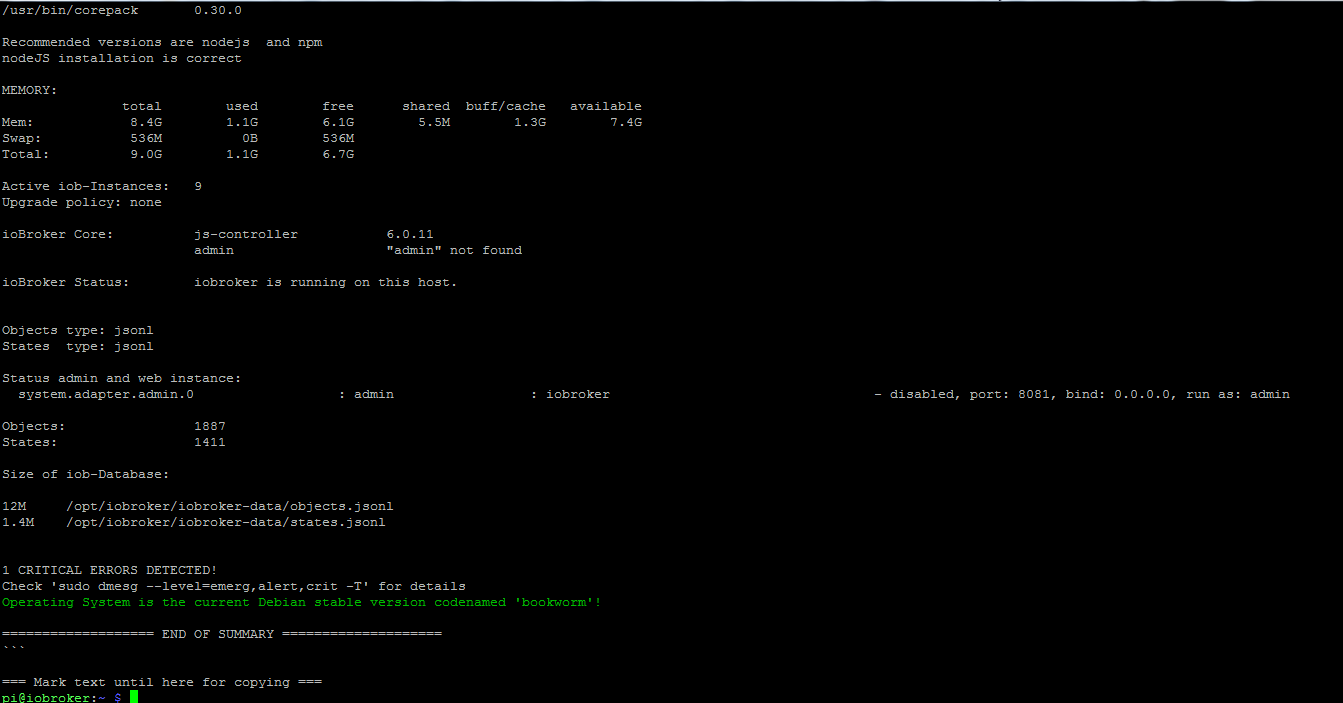Click '"admin" not found' message
The image size is (1343, 703).
[454, 250]
